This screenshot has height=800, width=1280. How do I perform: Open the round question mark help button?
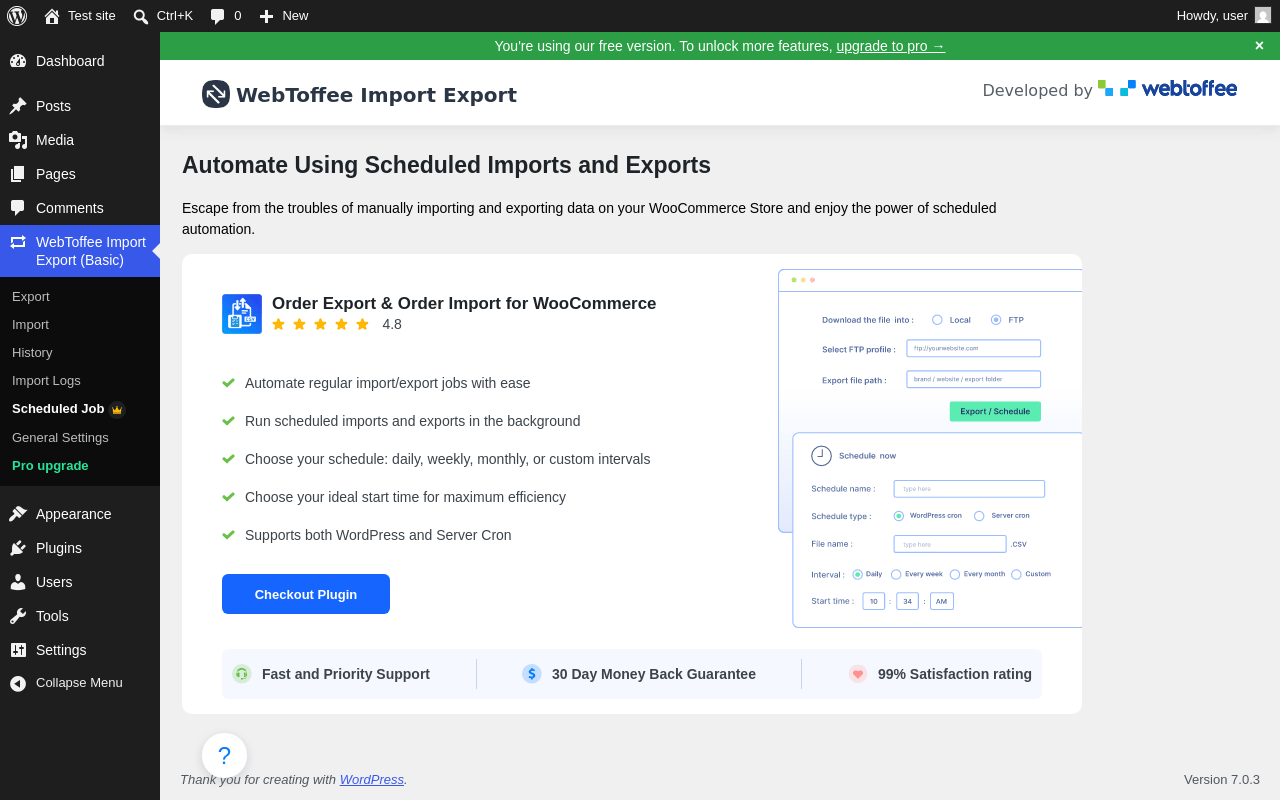coord(224,756)
